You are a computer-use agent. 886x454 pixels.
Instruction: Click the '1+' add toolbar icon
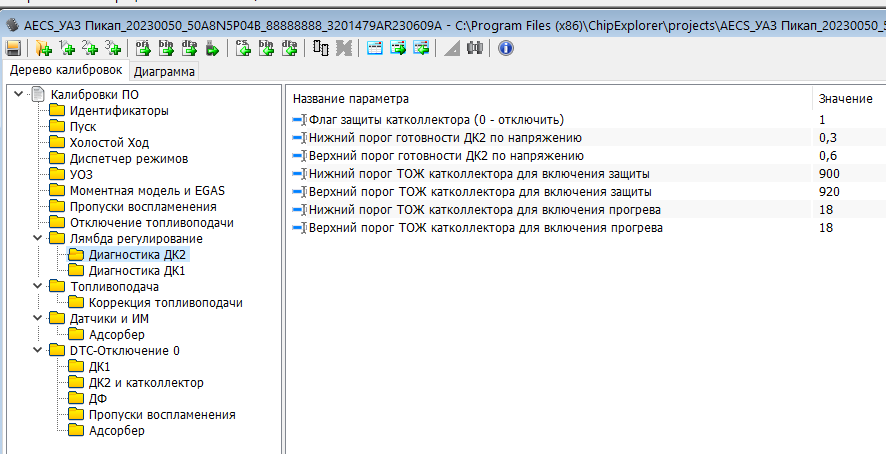68,47
